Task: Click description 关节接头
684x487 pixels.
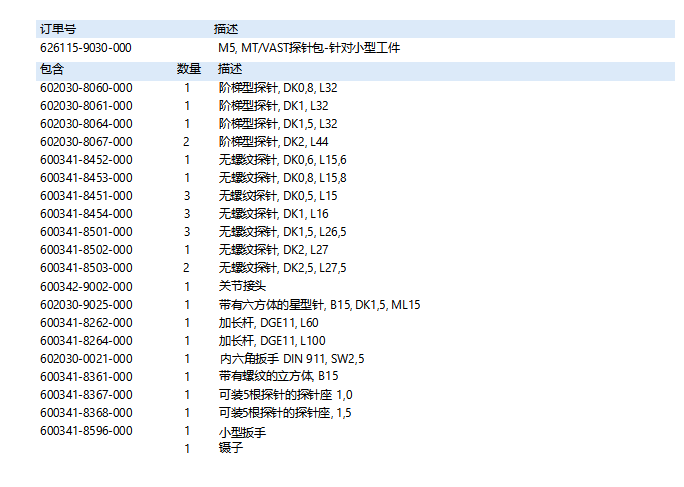Action: tap(242, 286)
